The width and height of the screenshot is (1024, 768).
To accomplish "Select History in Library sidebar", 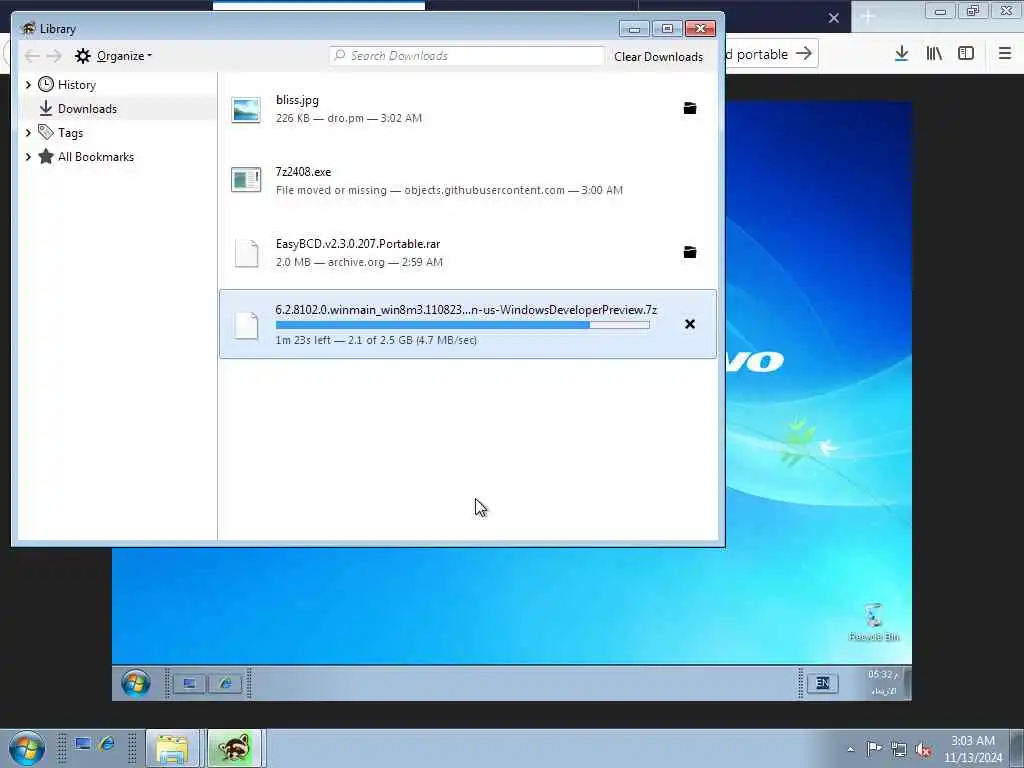I will [x=76, y=84].
